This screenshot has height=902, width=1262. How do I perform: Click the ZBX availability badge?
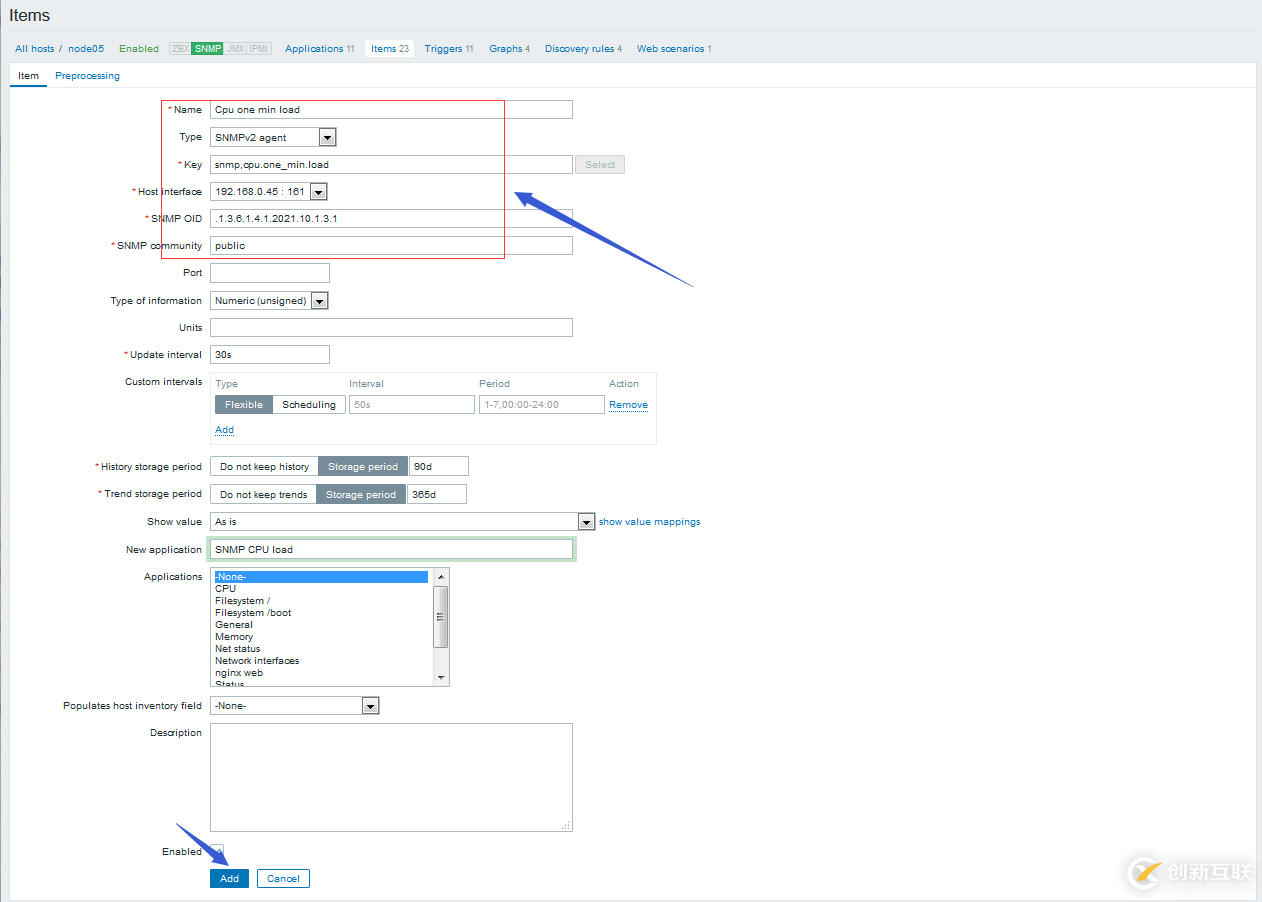click(x=180, y=48)
